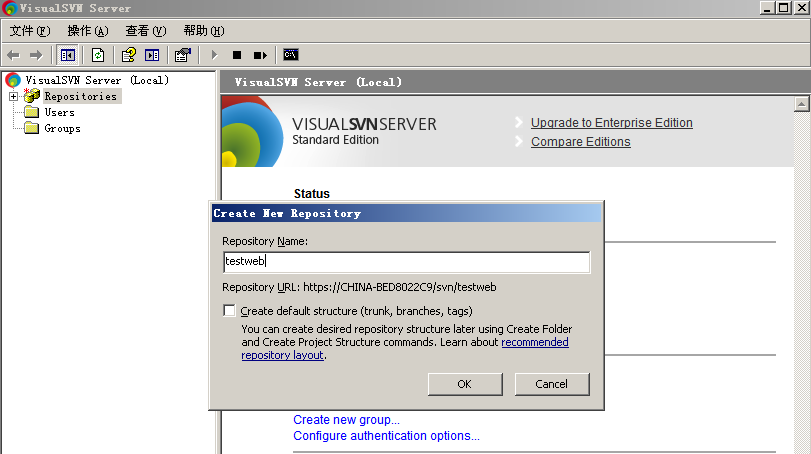This screenshot has height=454, width=811.
Task: Click the Users folder icon
Action: coord(32,112)
